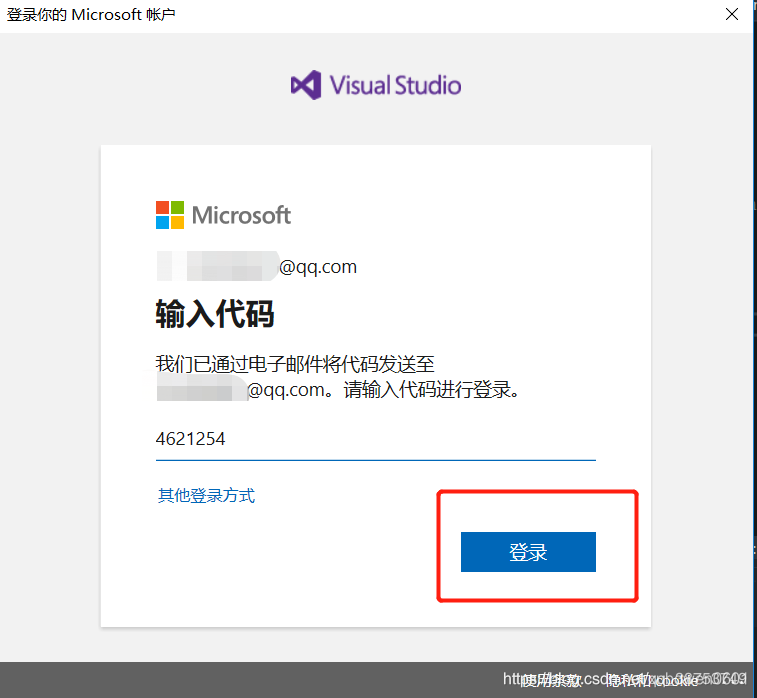Click the Visual Studio logo icon
757x698 pixels.
[306, 85]
